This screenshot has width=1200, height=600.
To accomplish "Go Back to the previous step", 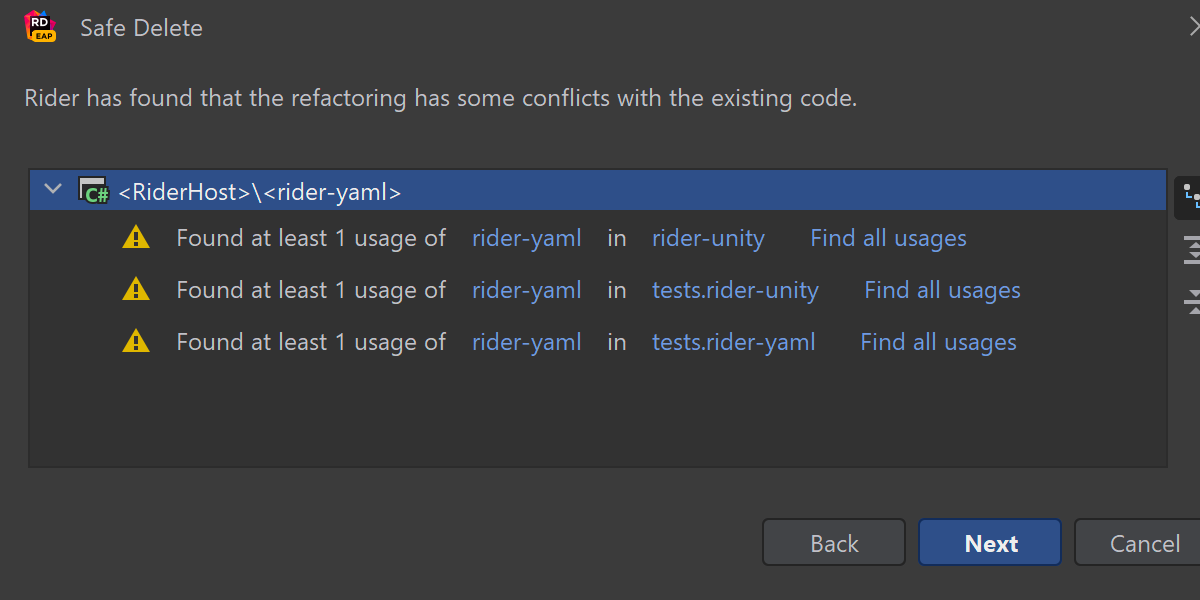I will pyautogui.click(x=834, y=543).
